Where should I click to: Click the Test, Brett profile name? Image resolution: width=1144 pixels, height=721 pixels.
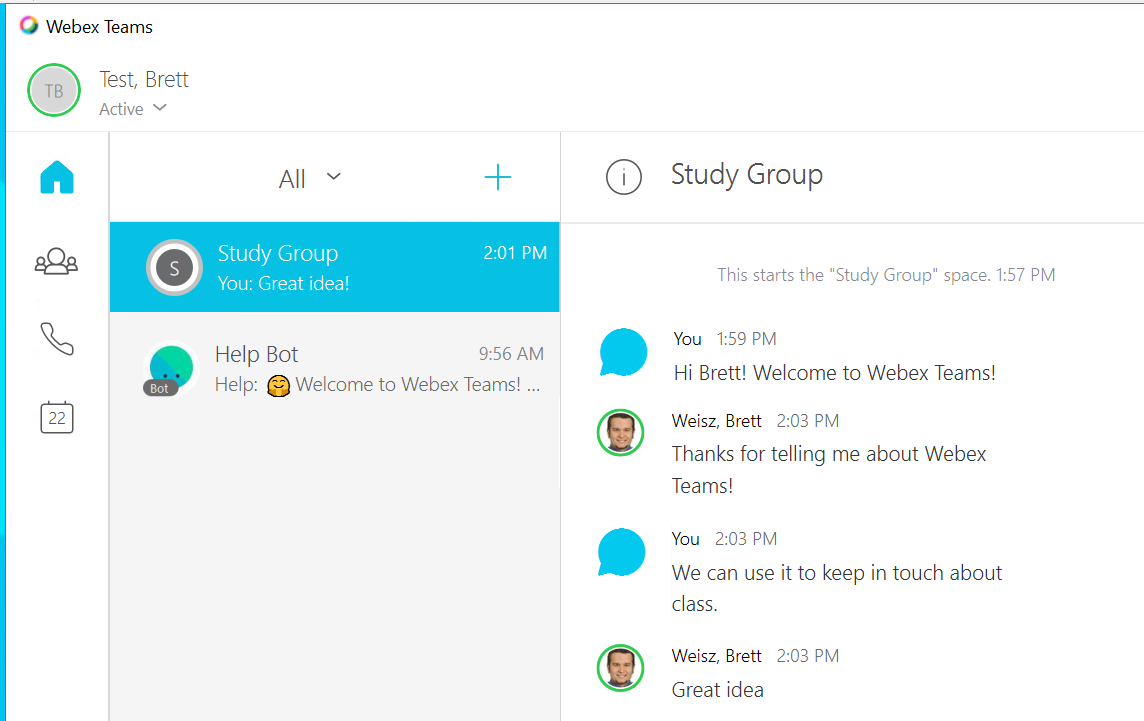144,80
